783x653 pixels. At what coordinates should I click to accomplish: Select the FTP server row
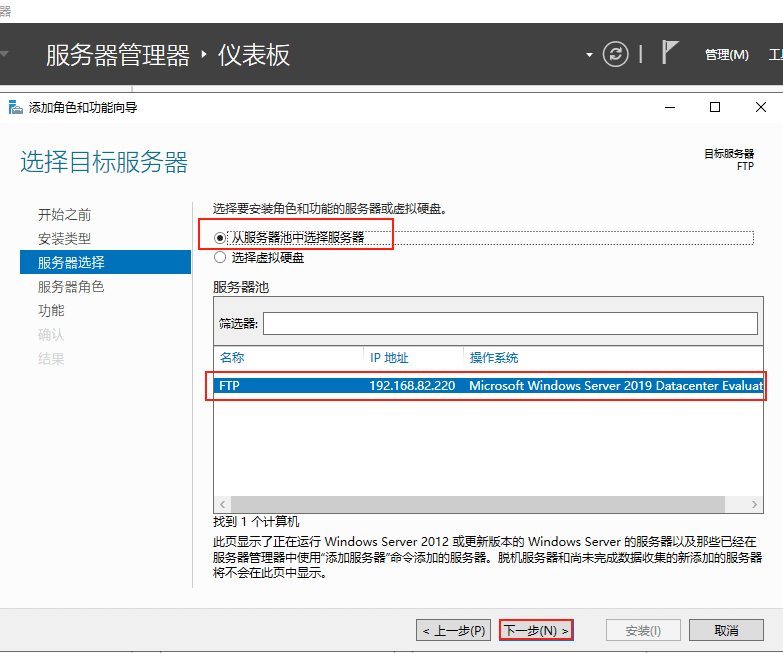(x=488, y=385)
